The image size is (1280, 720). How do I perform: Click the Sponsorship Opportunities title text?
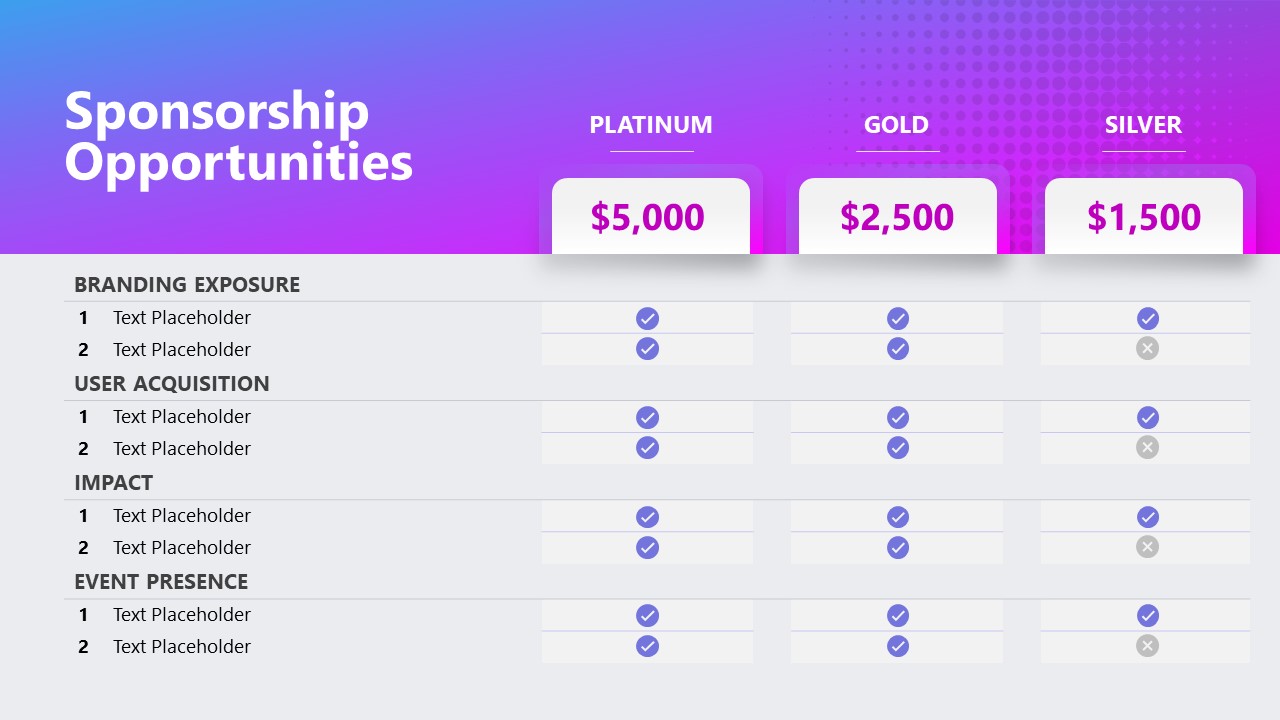tap(239, 137)
